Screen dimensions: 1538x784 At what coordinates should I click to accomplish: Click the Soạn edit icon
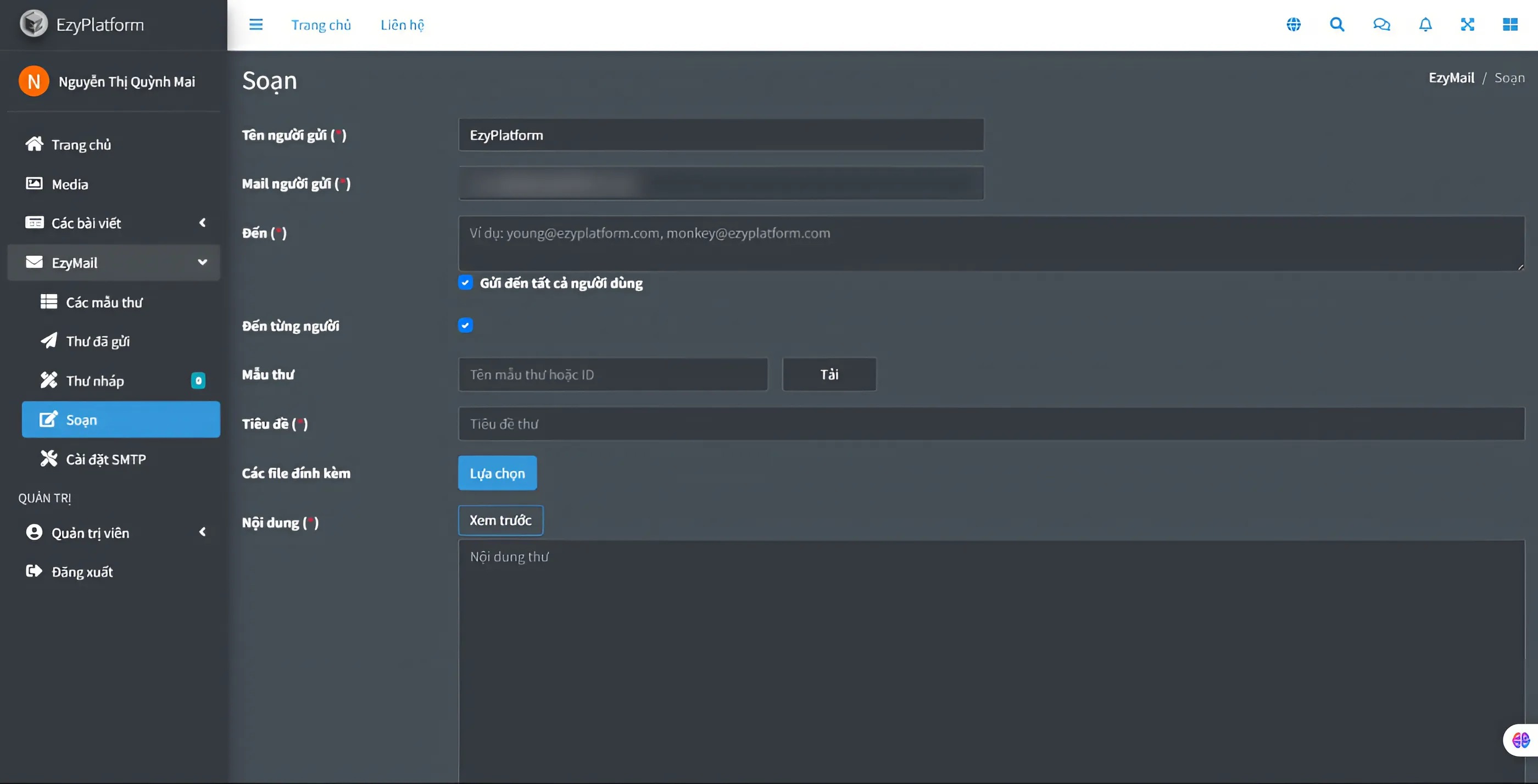pyautogui.click(x=48, y=419)
